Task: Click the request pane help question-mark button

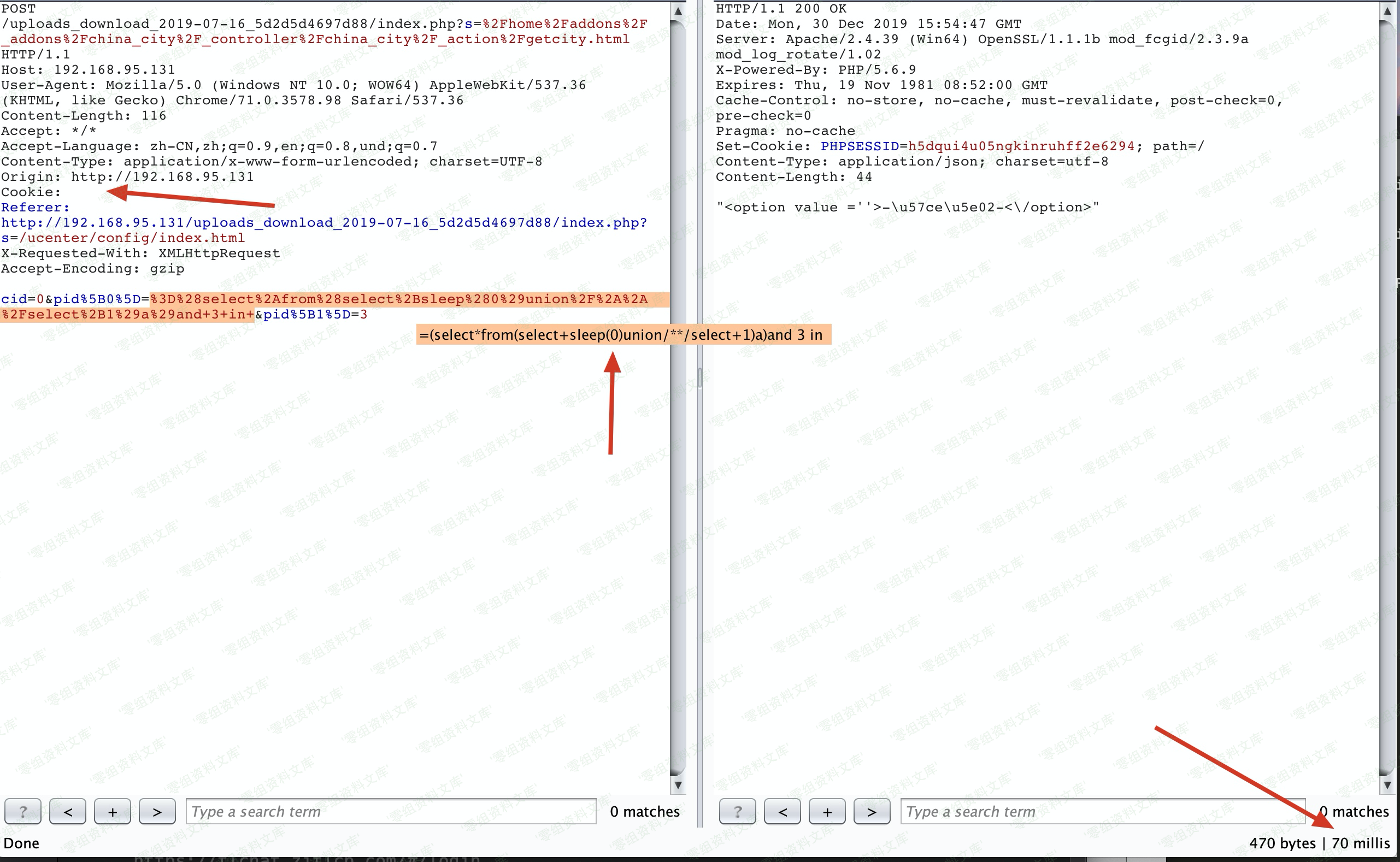Action: click(x=23, y=811)
